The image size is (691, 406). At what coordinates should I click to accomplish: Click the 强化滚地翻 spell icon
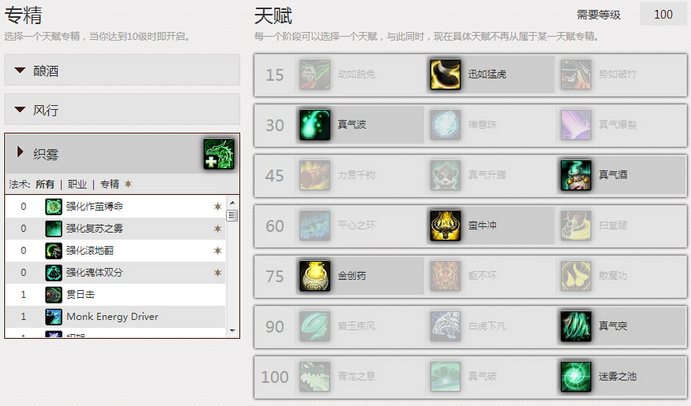tap(54, 250)
